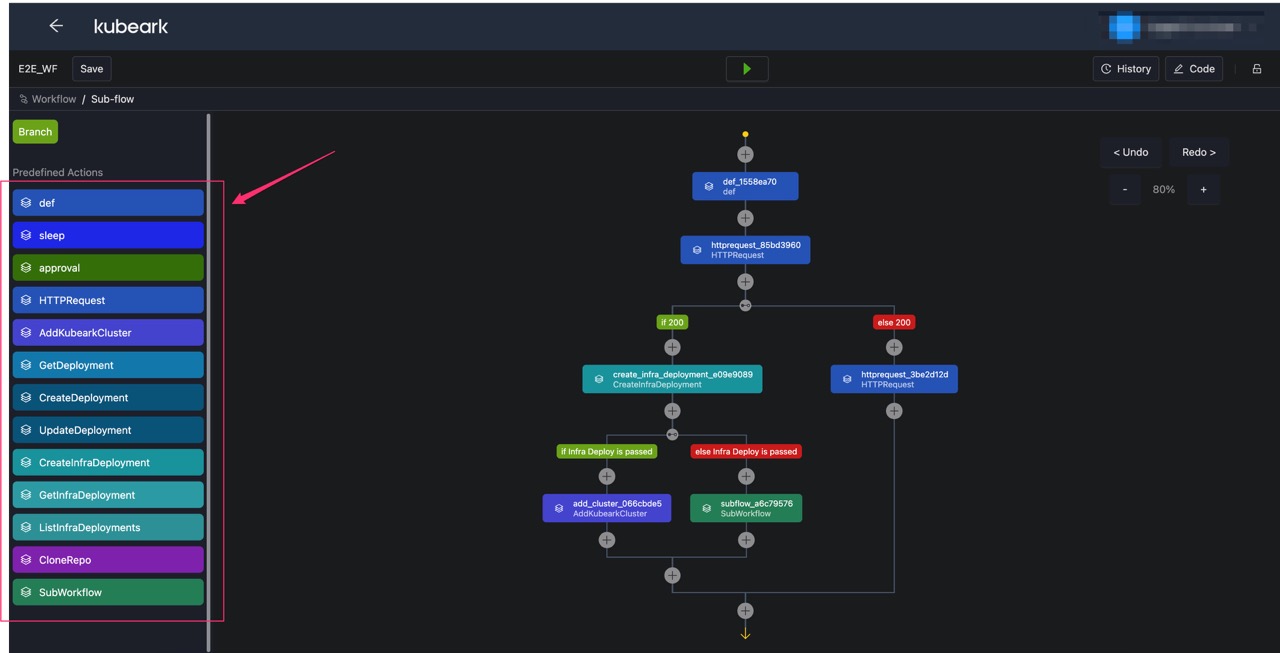Toggle the if 200 branch condition label
1280x653 pixels.
coord(672,322)
